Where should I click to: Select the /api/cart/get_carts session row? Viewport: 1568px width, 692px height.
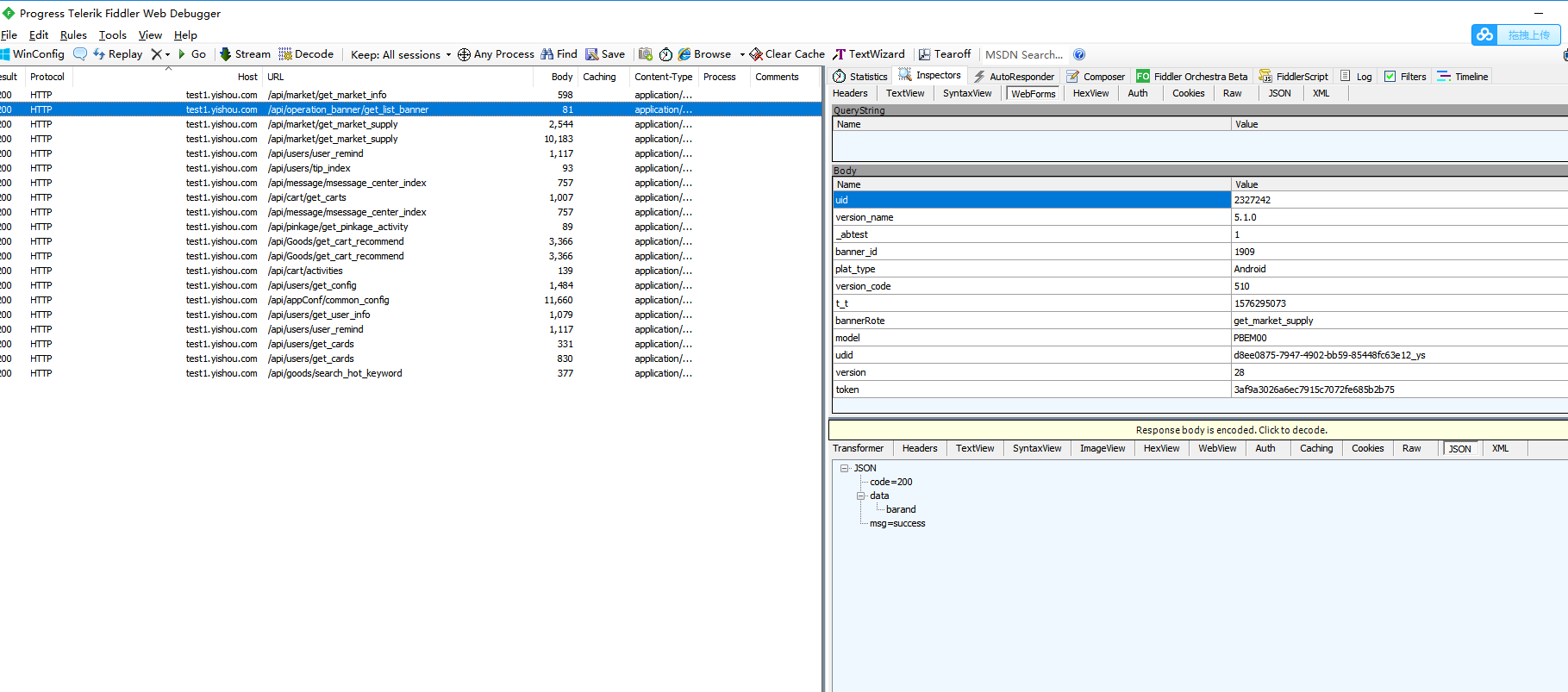click(410, 197)
